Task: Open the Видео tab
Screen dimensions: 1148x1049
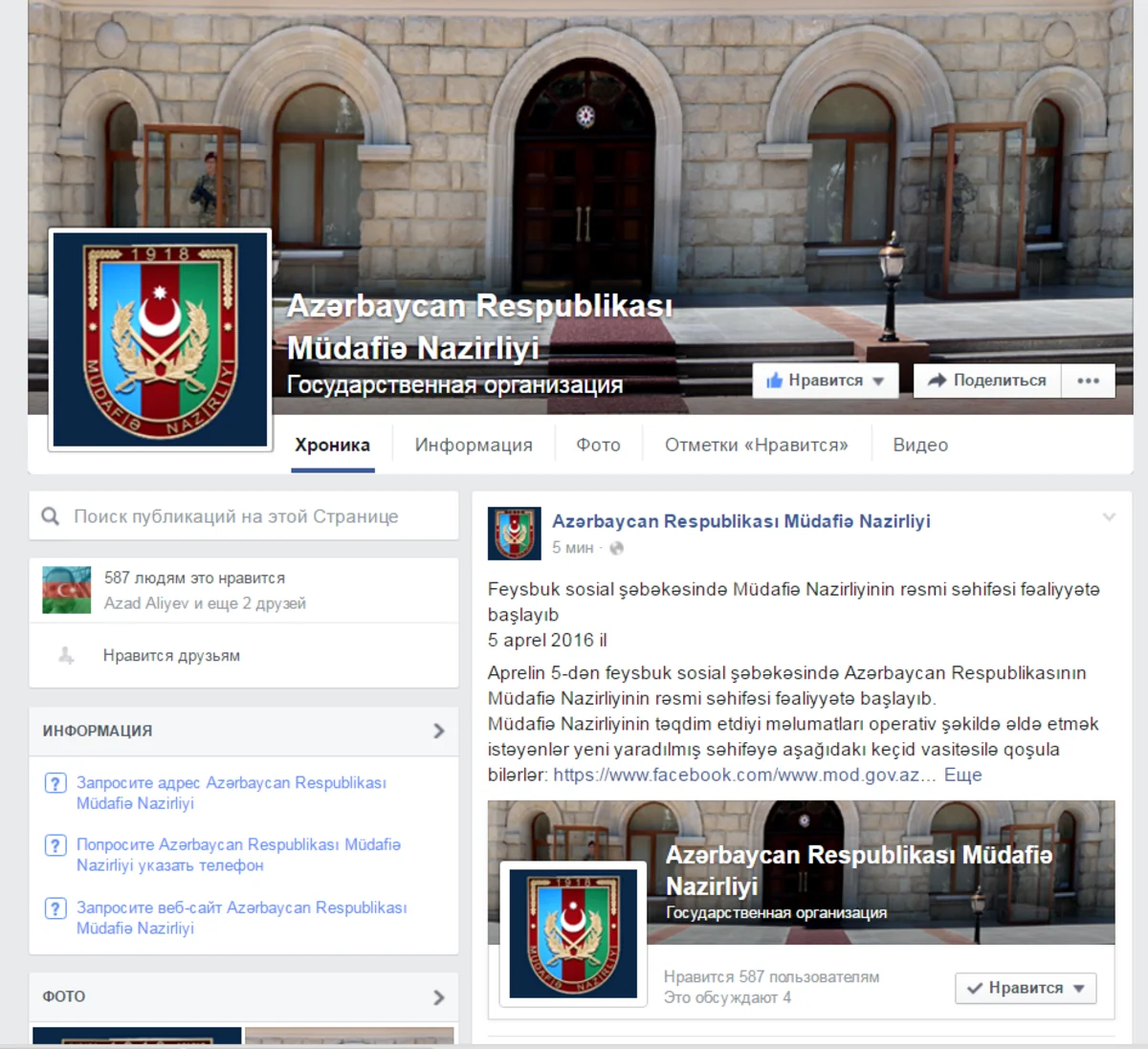Action: (x=920, y=445)
